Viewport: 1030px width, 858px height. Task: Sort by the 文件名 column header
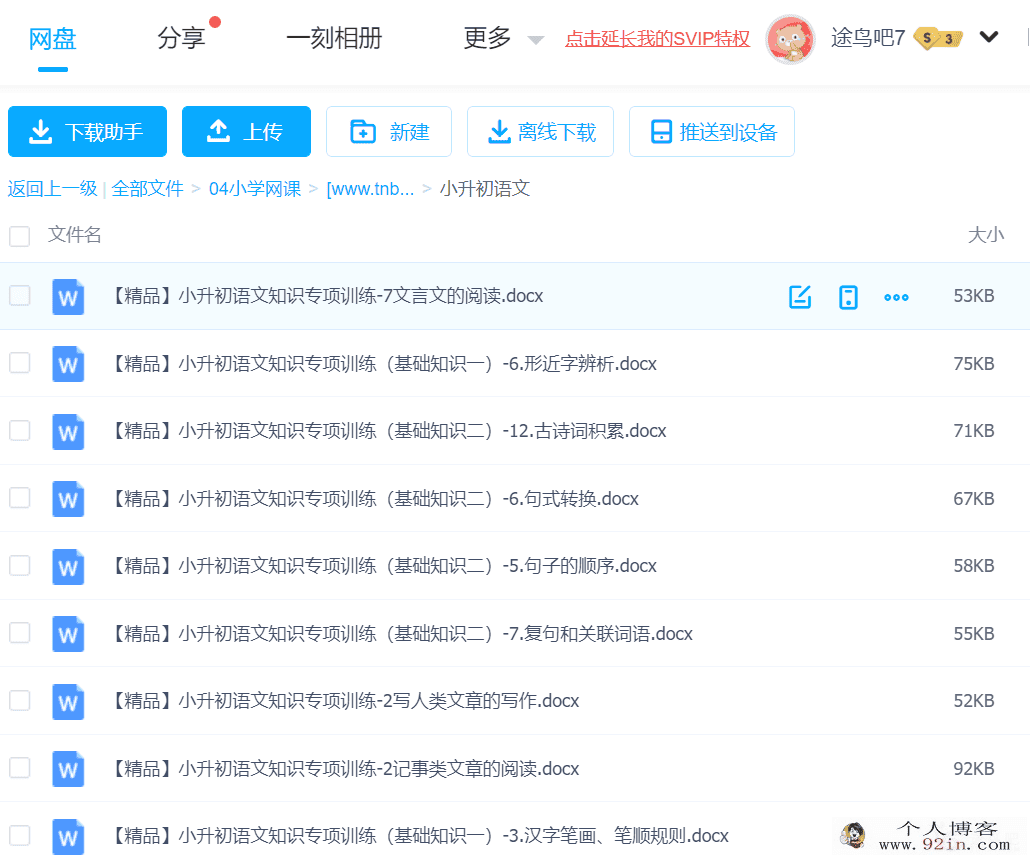74,235
